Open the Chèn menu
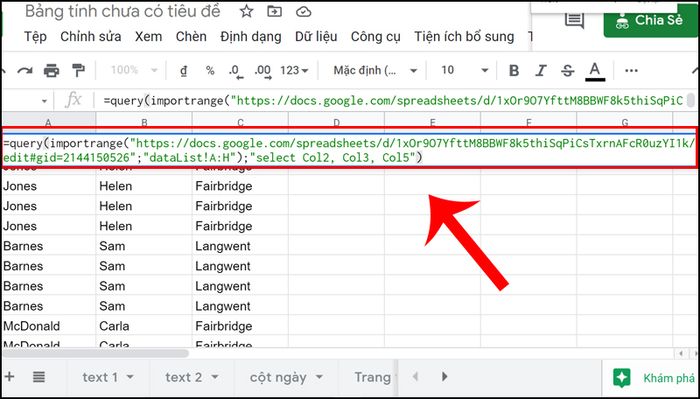Screen dimensions: 700x399 click(191, 37)
